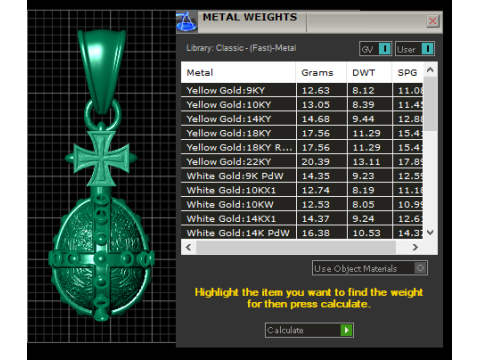Image resolution: width=480 pixels, height=360 pixels.
Task: Click the 14.68 grams value
Action: click(316, 119)
